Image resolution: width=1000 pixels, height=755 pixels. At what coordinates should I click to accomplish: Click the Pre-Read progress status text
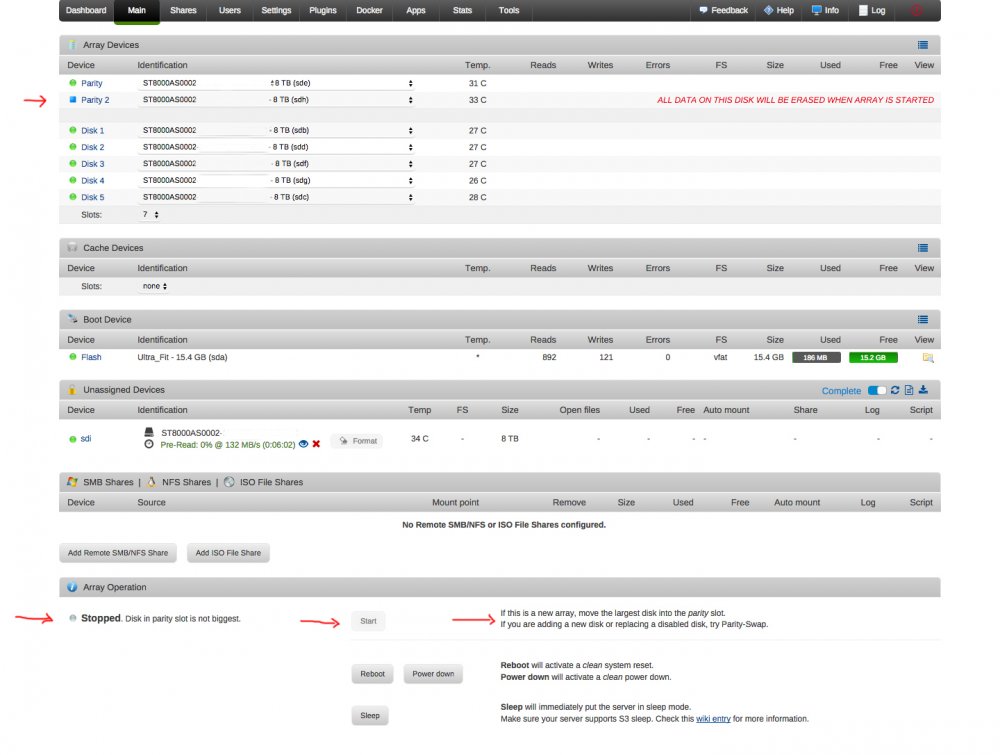pyautogui.click(x=228, y=444)
